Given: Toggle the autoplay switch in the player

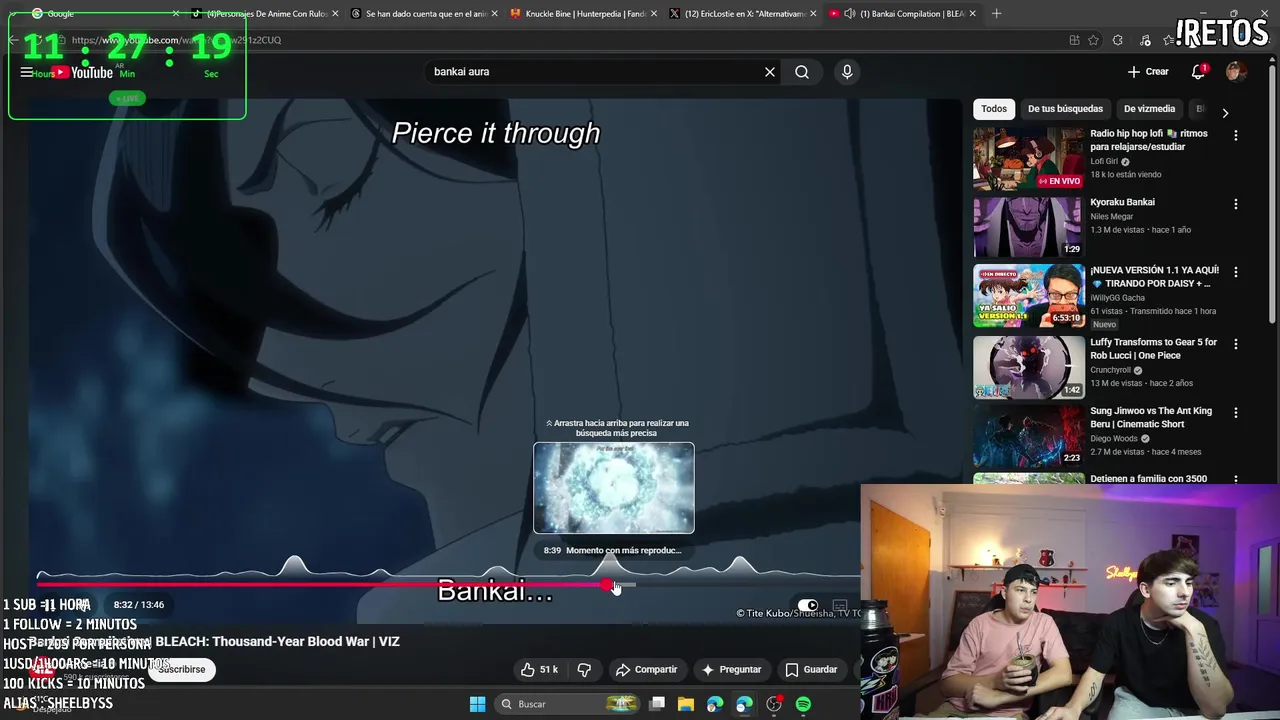Looking at the screenshot, I should pos(808,605).
